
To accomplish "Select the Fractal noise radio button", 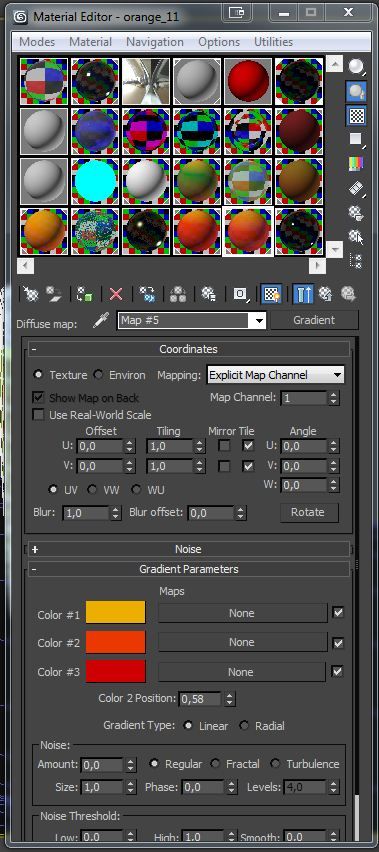I will pyautogui.click(x=216, y=764).
